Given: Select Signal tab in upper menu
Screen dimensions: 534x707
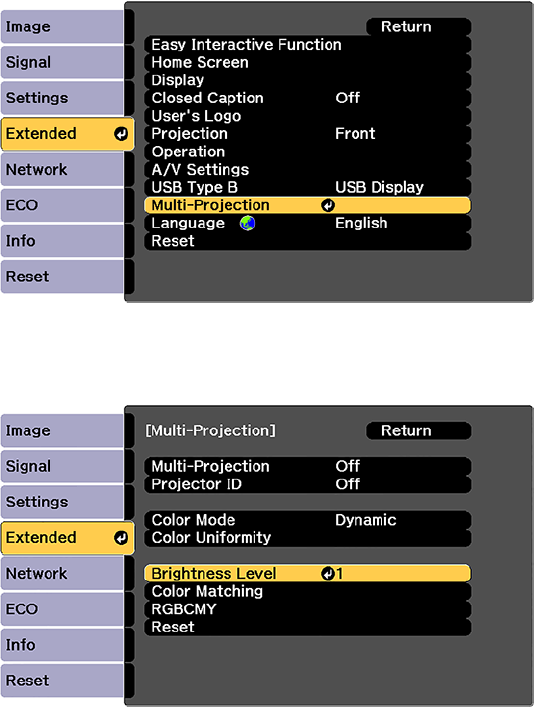Looking at the screenshot, I should click(62, 63).
